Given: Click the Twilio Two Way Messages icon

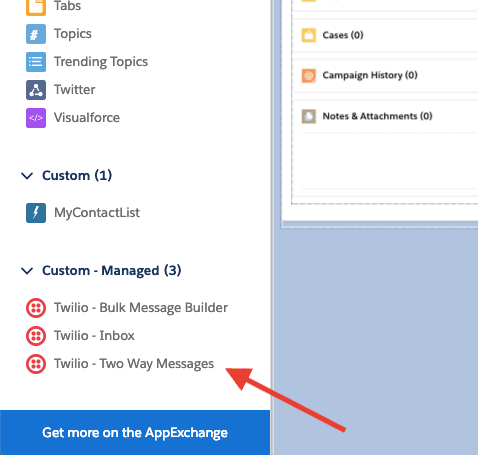Looking at the screenshot, I should (36, 364).
